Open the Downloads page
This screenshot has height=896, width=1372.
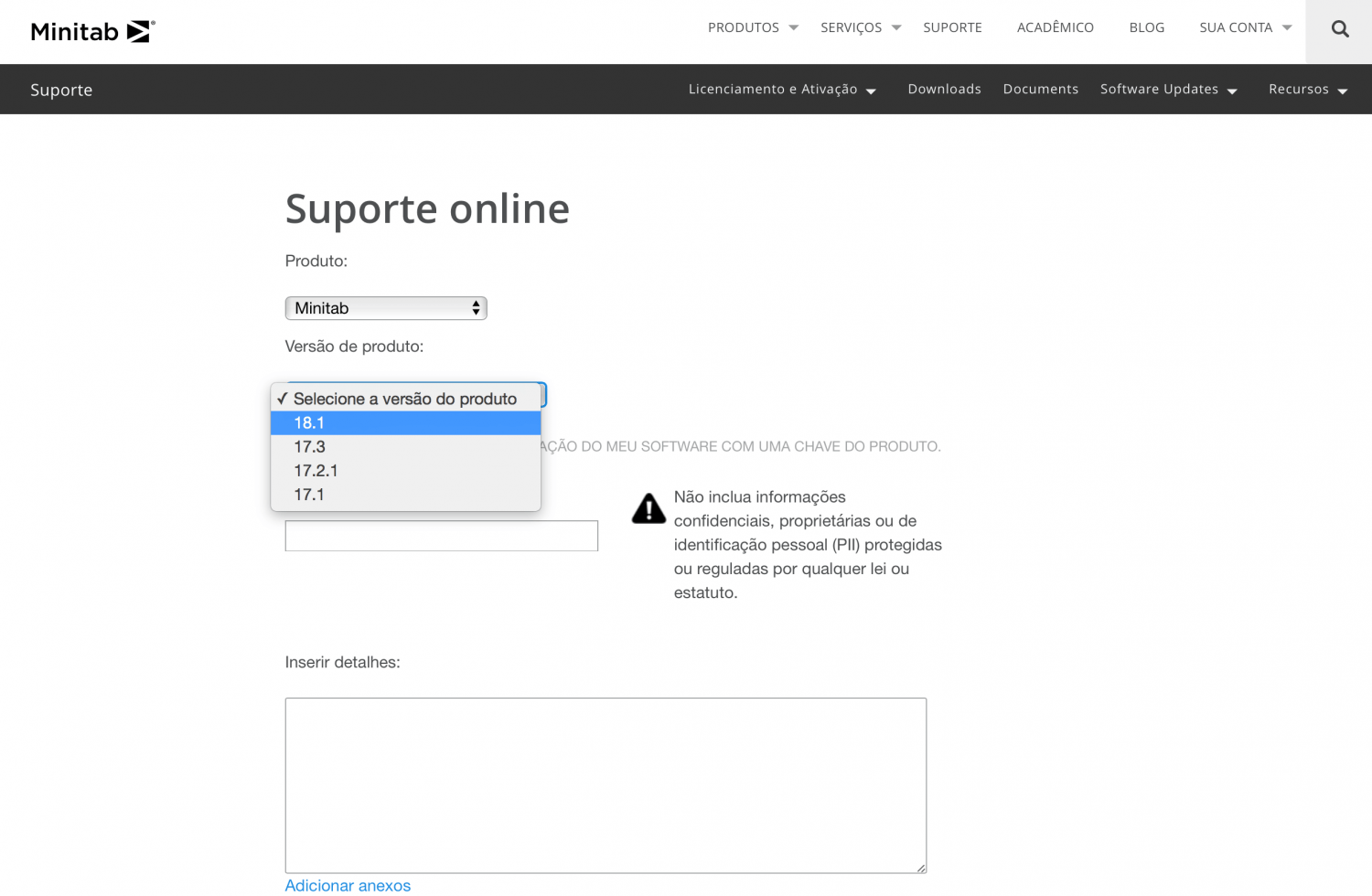[944, 89]
